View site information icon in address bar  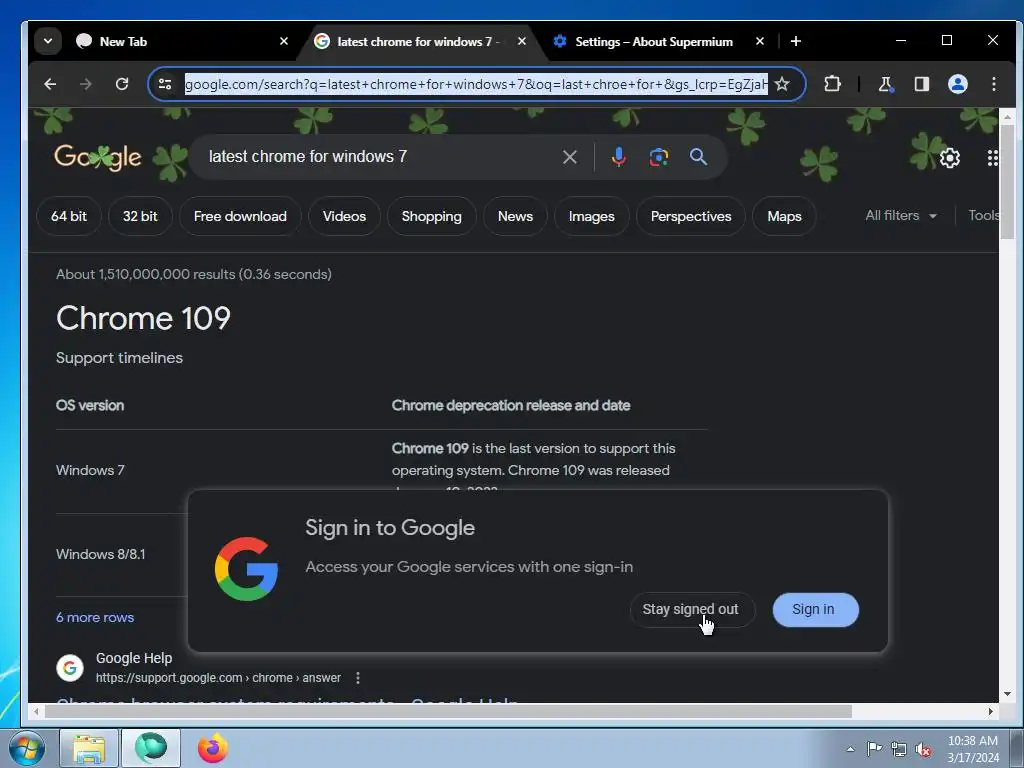click(x=165, y=84)
